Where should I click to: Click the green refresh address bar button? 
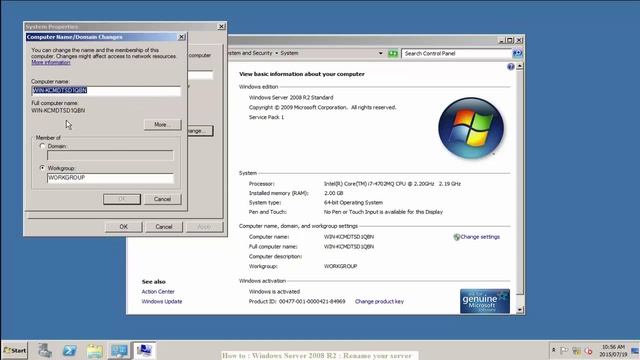click(393, 53)
